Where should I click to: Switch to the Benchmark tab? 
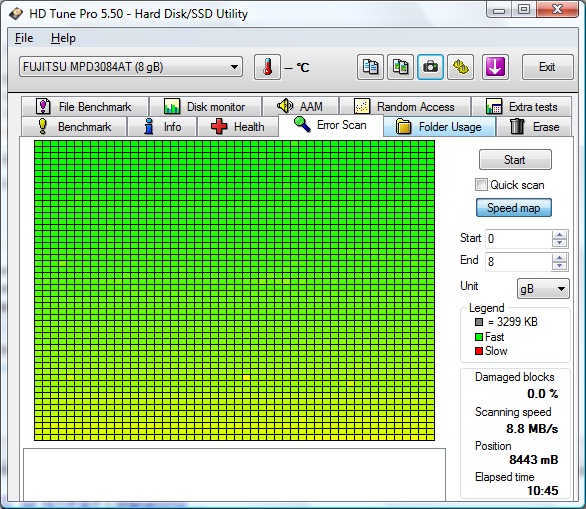tap(74, 127)
